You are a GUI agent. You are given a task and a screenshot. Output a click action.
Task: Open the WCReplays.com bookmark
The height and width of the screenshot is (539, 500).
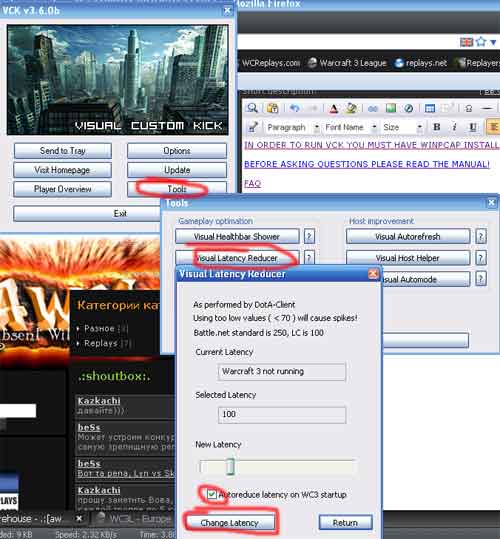point(270,63)
